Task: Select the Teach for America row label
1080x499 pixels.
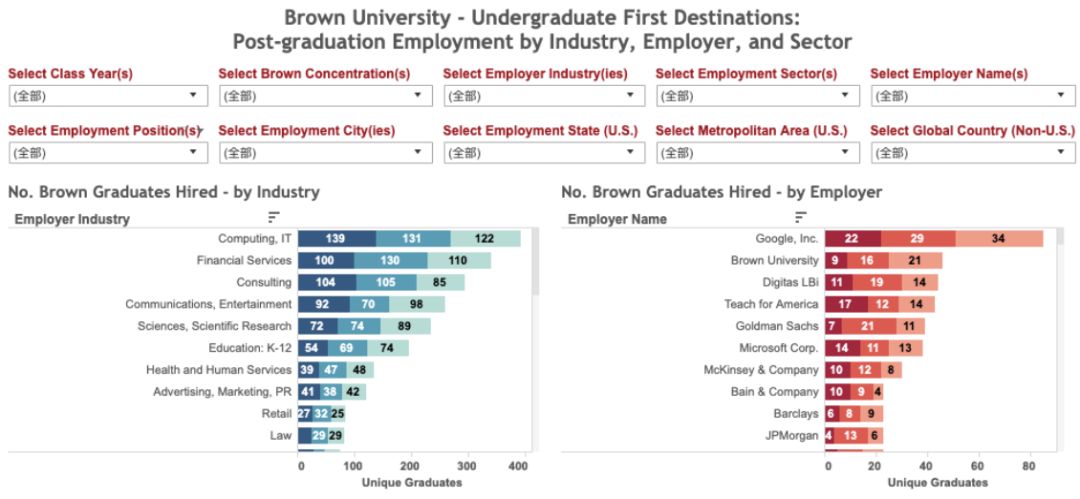Action: [x=771, y=304]
